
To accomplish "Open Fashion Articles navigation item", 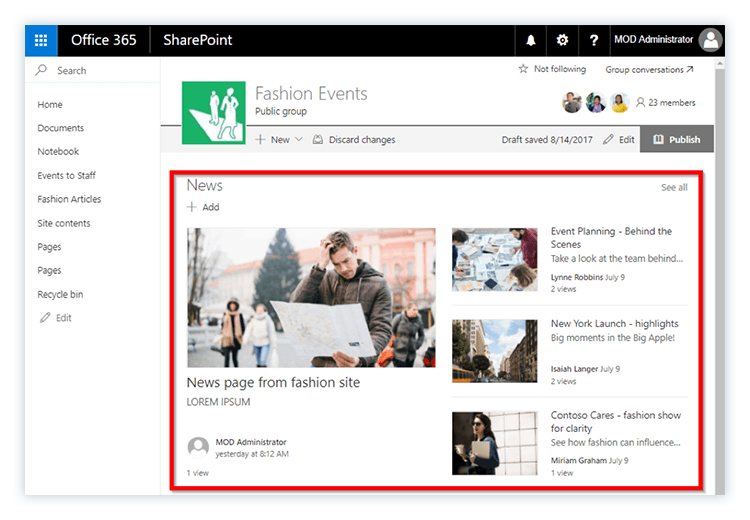I will 69,199.
